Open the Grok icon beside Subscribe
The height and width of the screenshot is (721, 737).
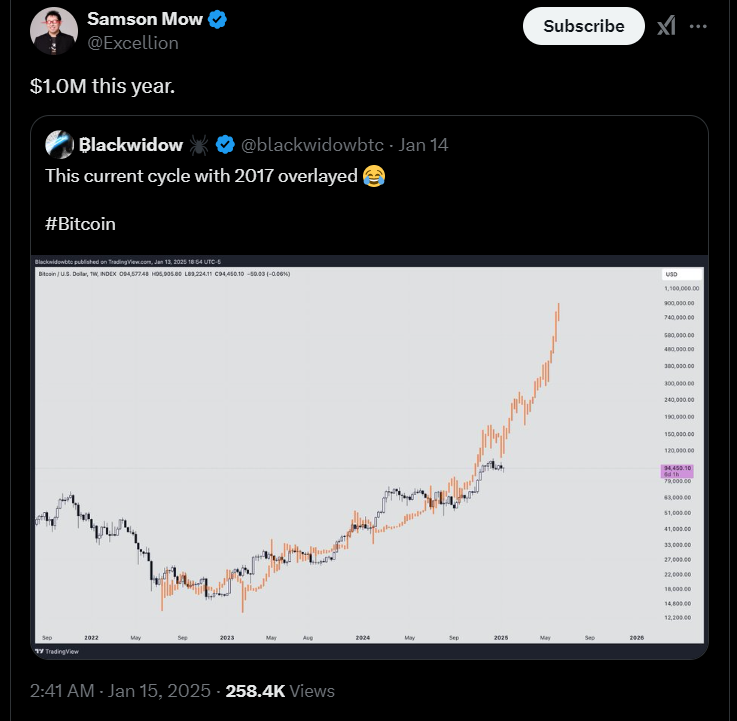(666, 26)
